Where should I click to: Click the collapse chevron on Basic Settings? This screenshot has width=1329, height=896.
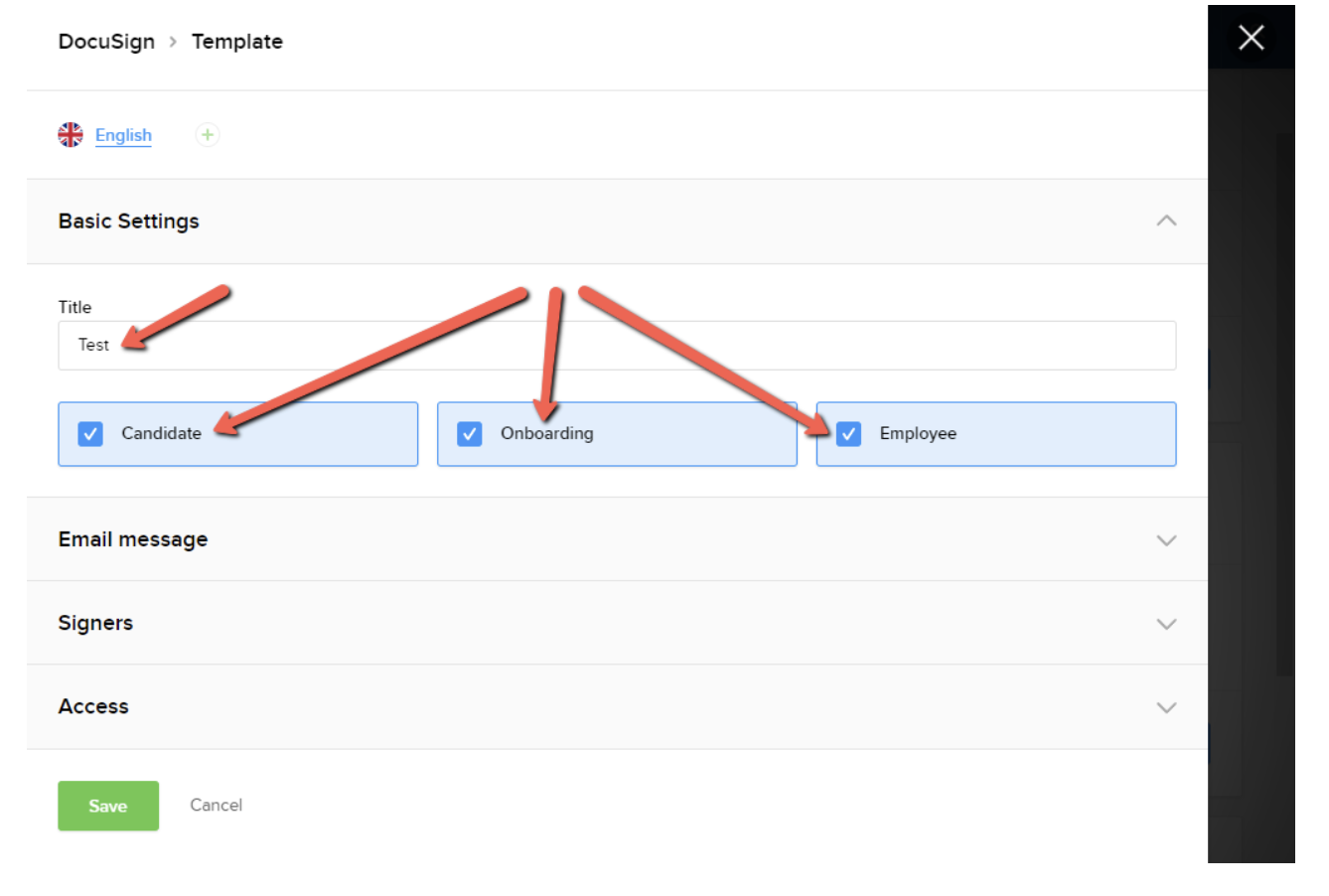click(x=1168, y=222)
